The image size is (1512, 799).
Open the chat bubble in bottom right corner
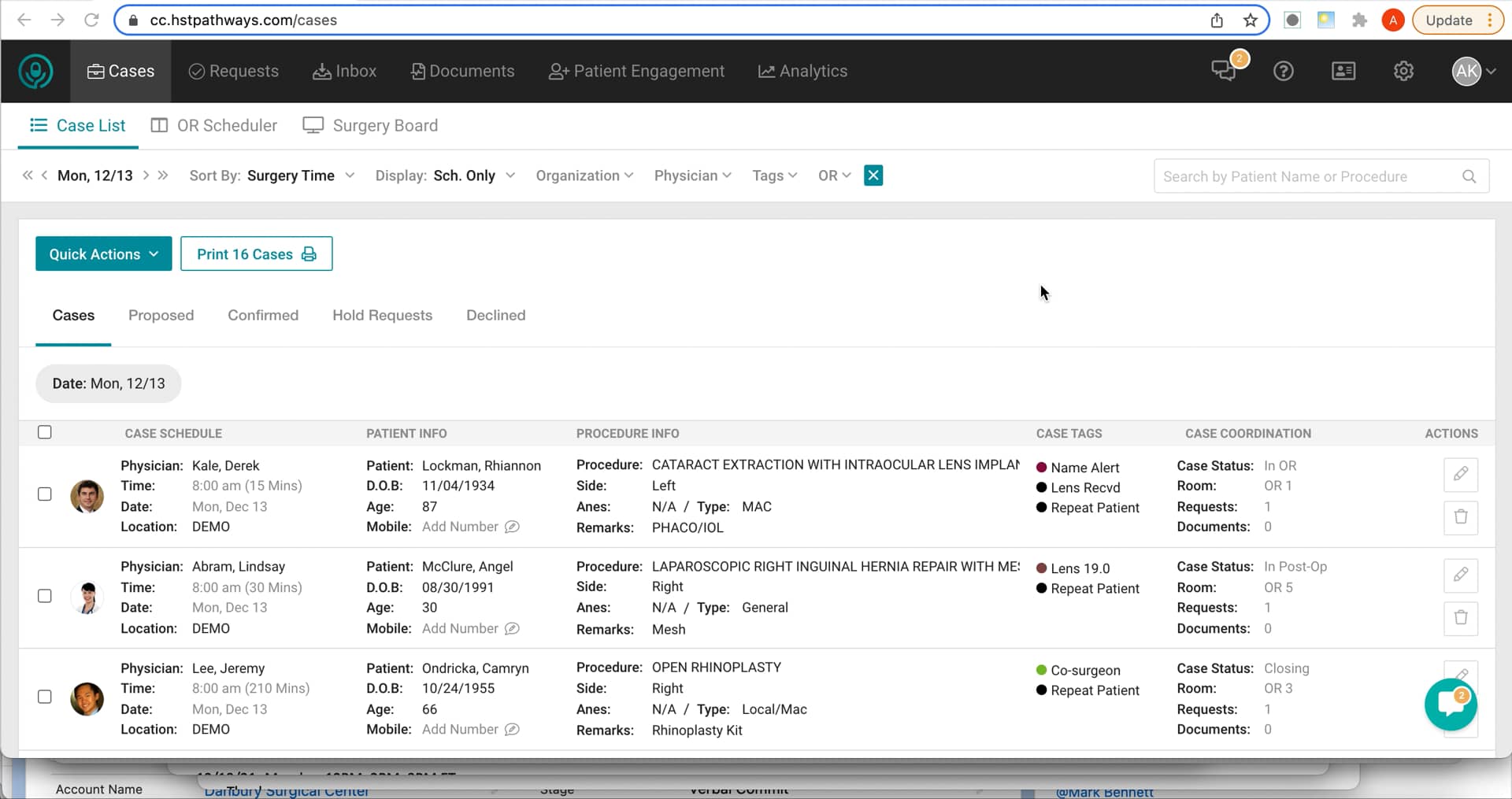[x=1451, y=703]
